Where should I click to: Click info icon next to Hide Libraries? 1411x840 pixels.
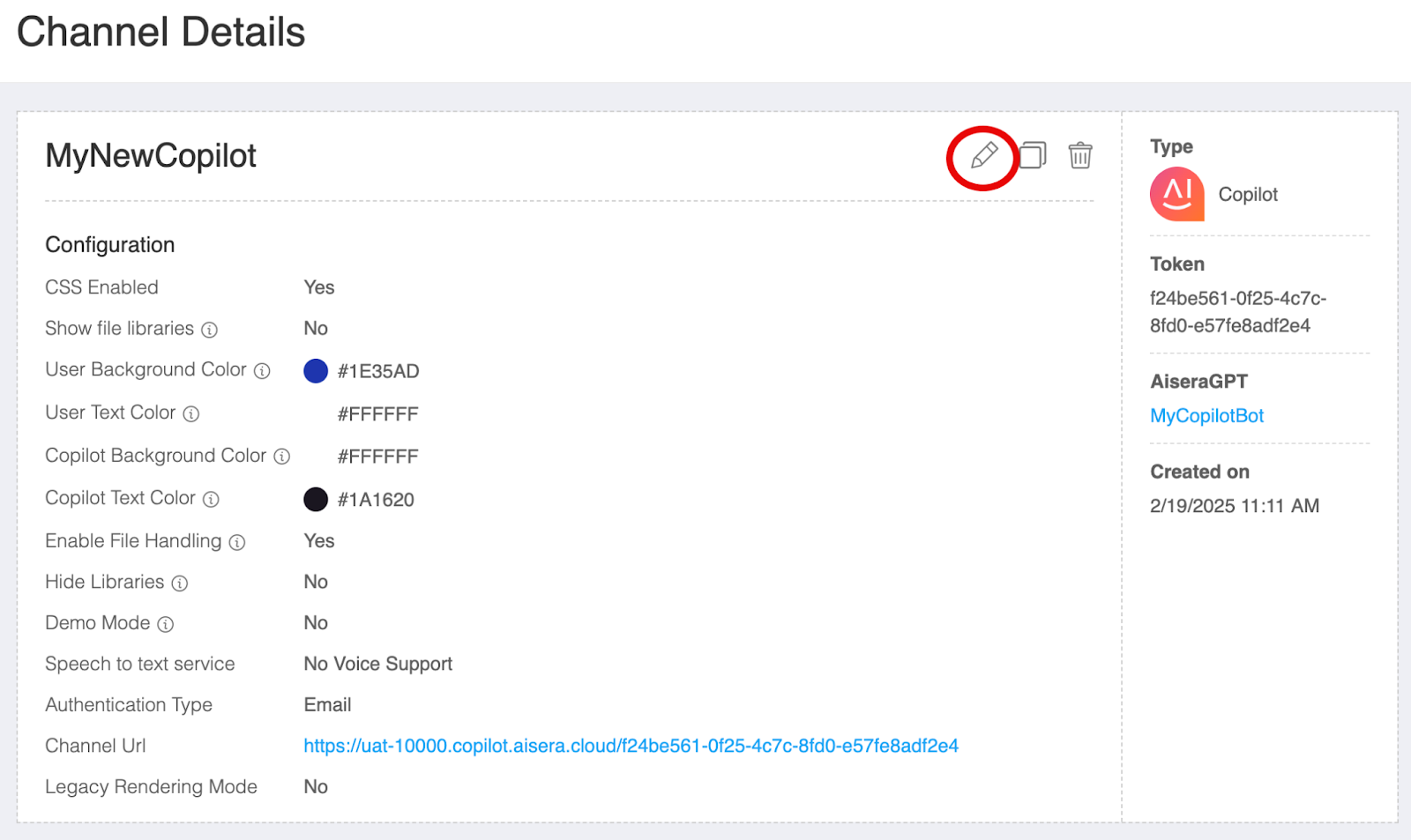pos(180,584)
